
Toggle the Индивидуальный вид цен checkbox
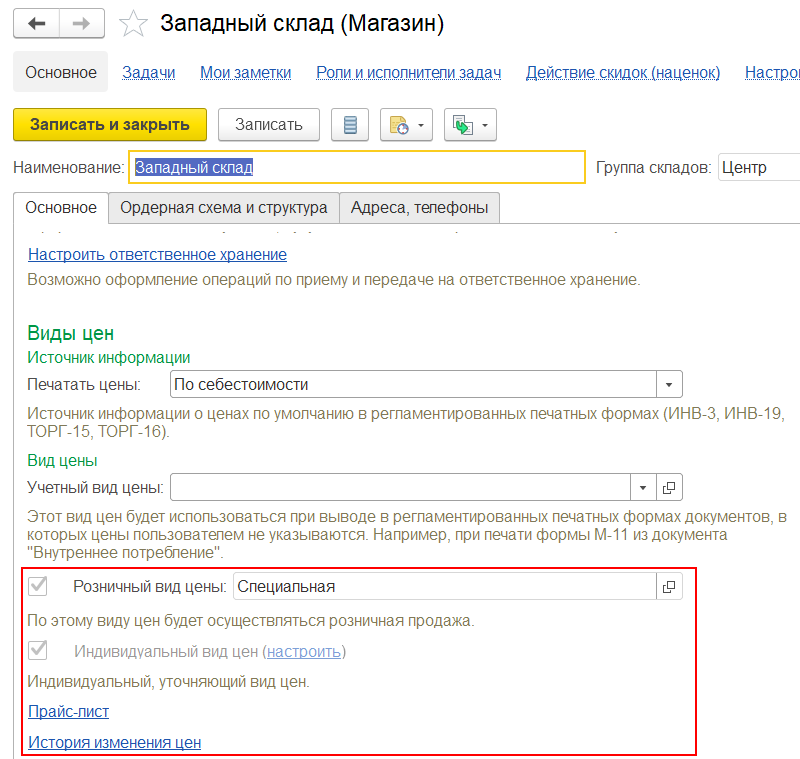coord(39,651)
